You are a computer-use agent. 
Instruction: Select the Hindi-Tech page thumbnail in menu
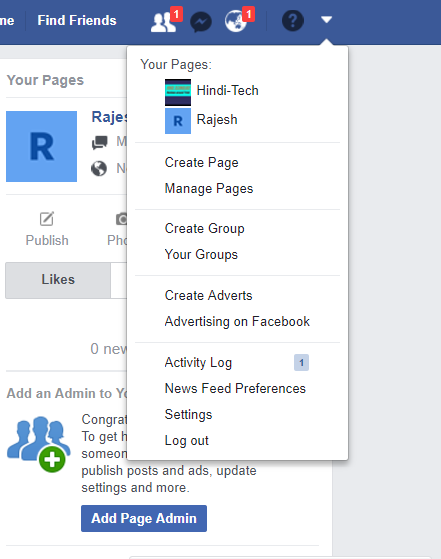tap(178, 92)
